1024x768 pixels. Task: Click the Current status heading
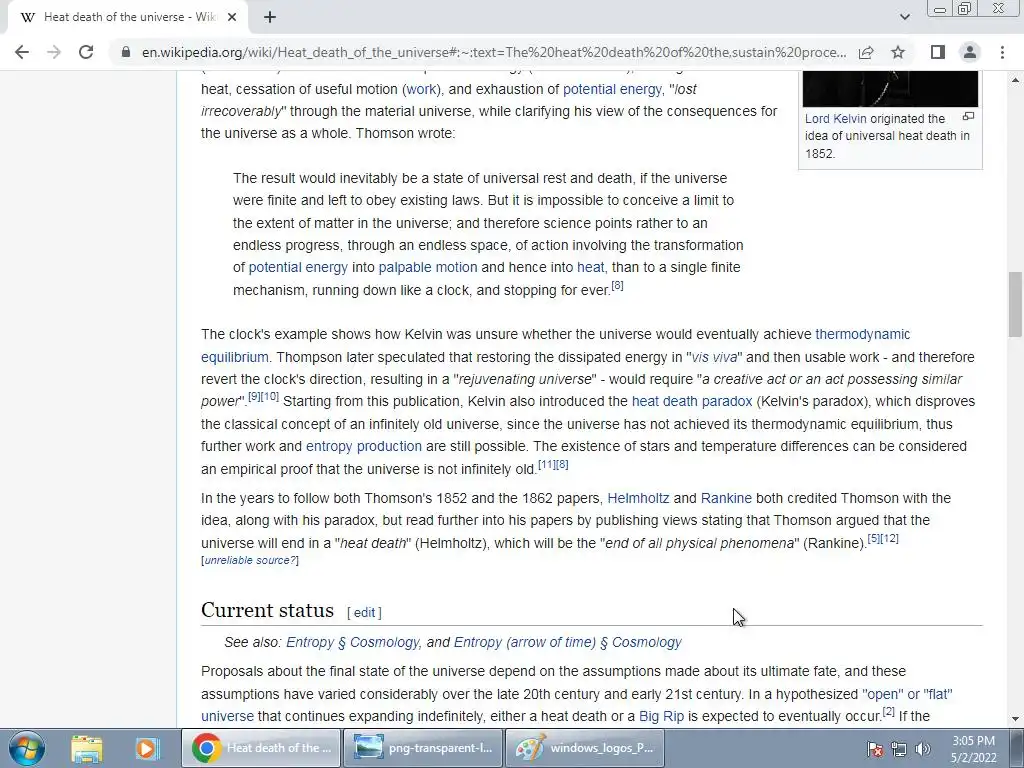click(x=267, y=610)
